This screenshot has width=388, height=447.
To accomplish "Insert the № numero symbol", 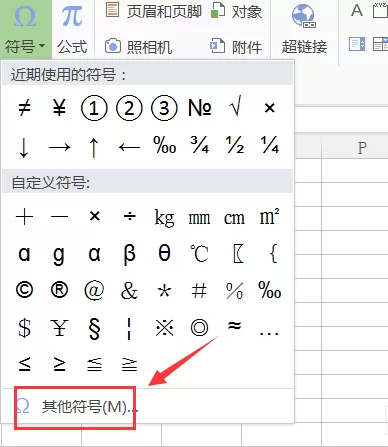I will [199, 108].
